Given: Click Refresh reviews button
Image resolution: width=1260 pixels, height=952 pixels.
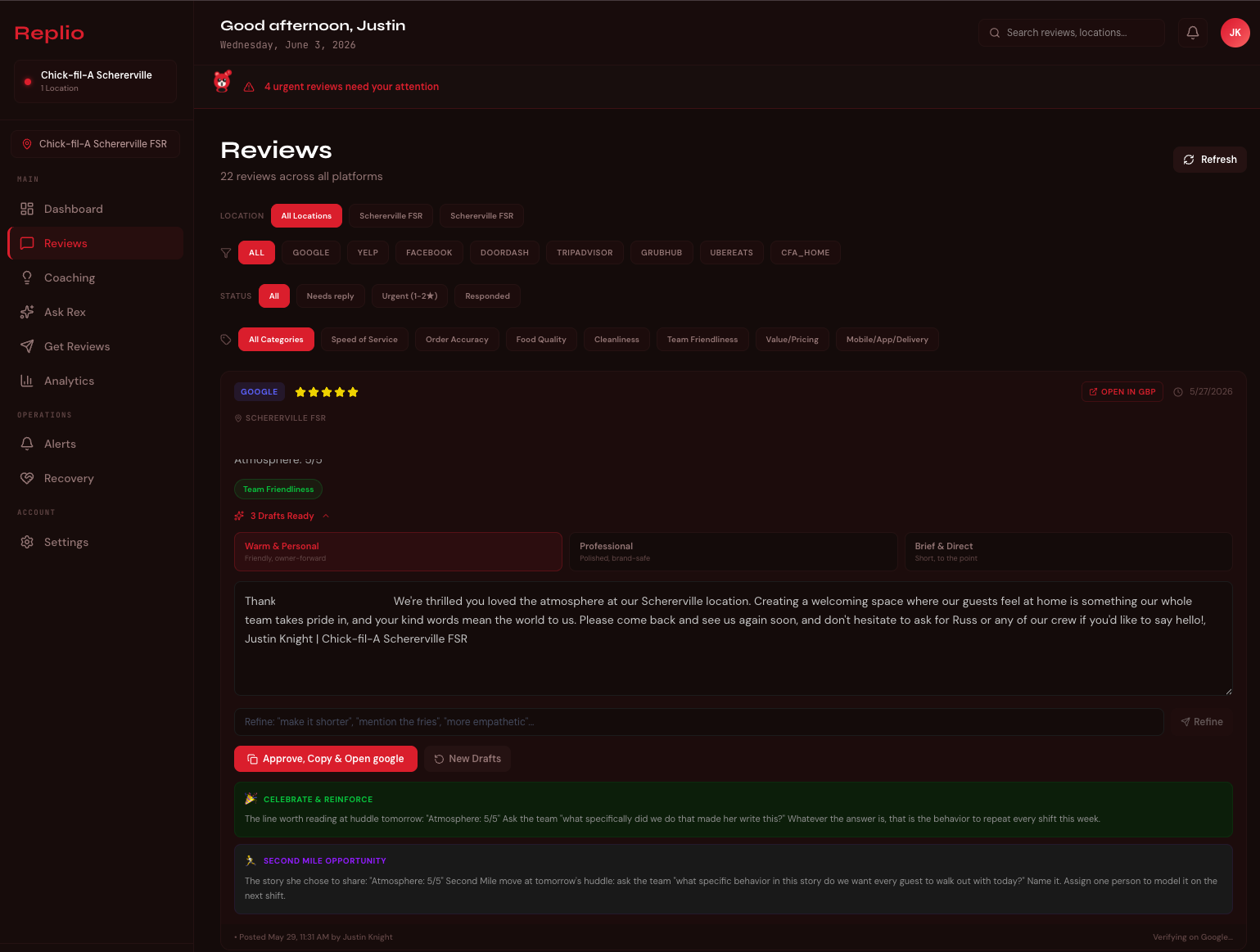Looking at the screenshot, I should coord(1210,160).
